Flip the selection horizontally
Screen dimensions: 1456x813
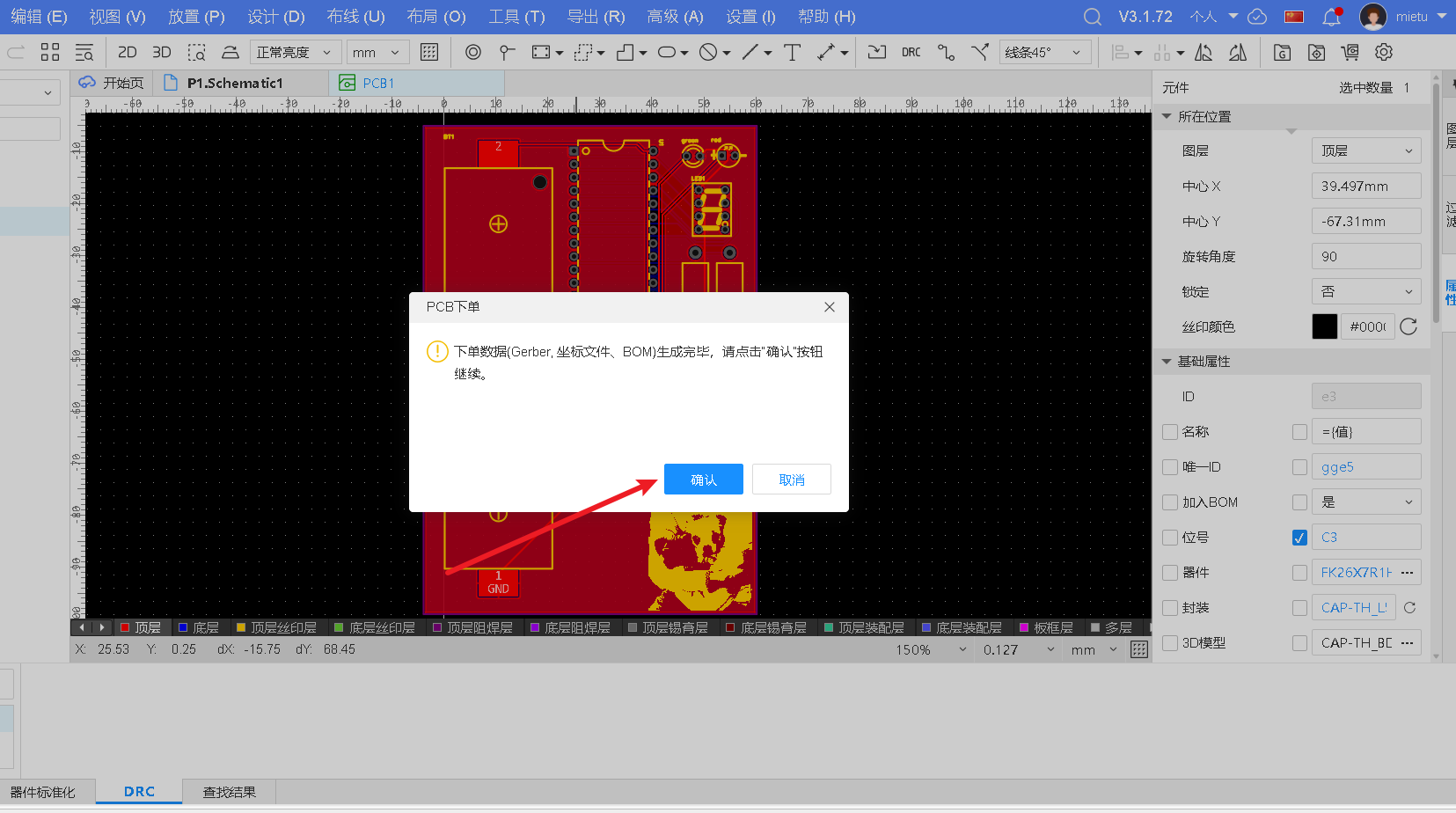point(1204,53)
